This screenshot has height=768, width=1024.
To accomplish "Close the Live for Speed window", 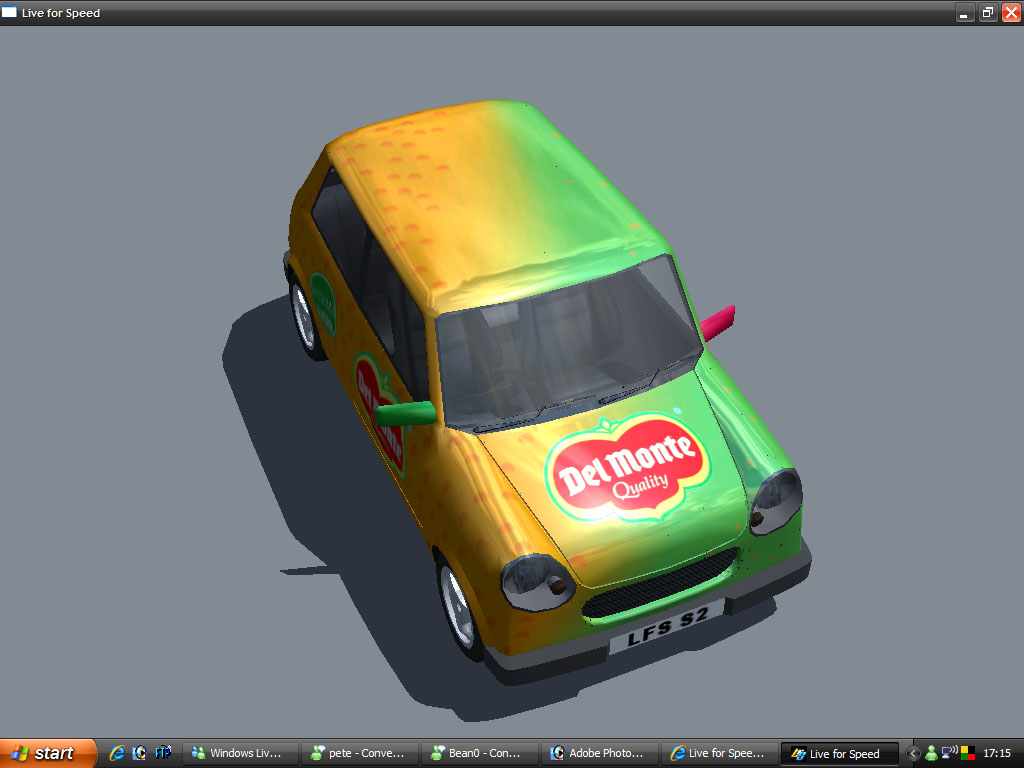I will point(1011,12).
